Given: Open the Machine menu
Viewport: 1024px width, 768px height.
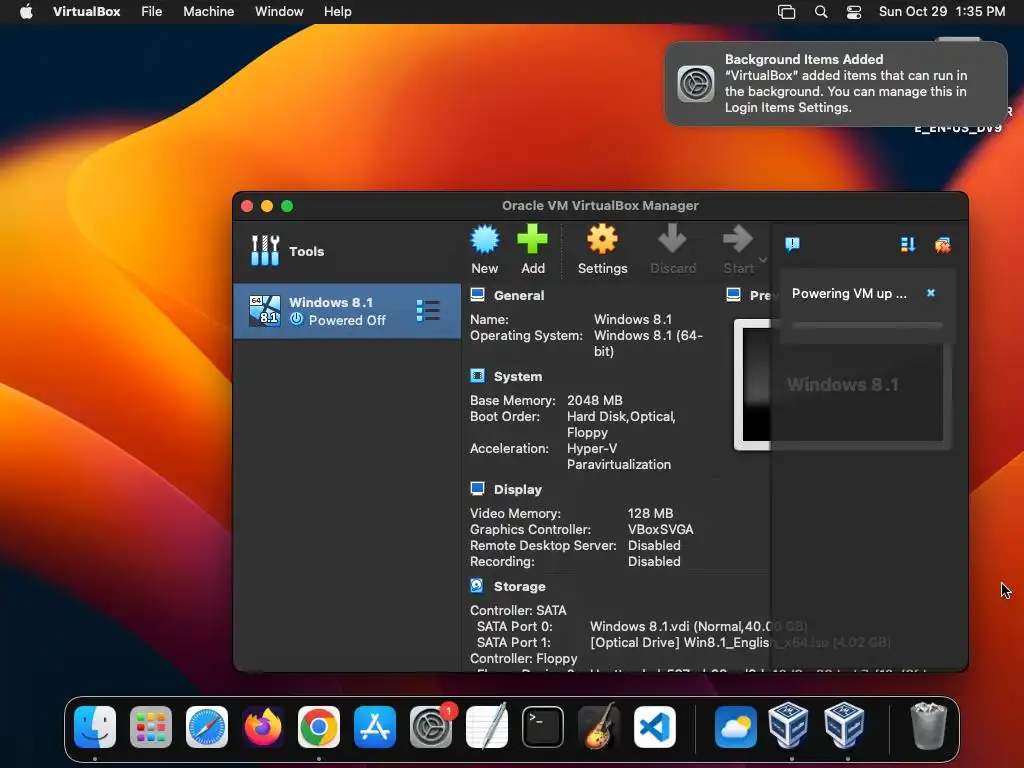Looking at the screenshot, I should coord(208,12).
